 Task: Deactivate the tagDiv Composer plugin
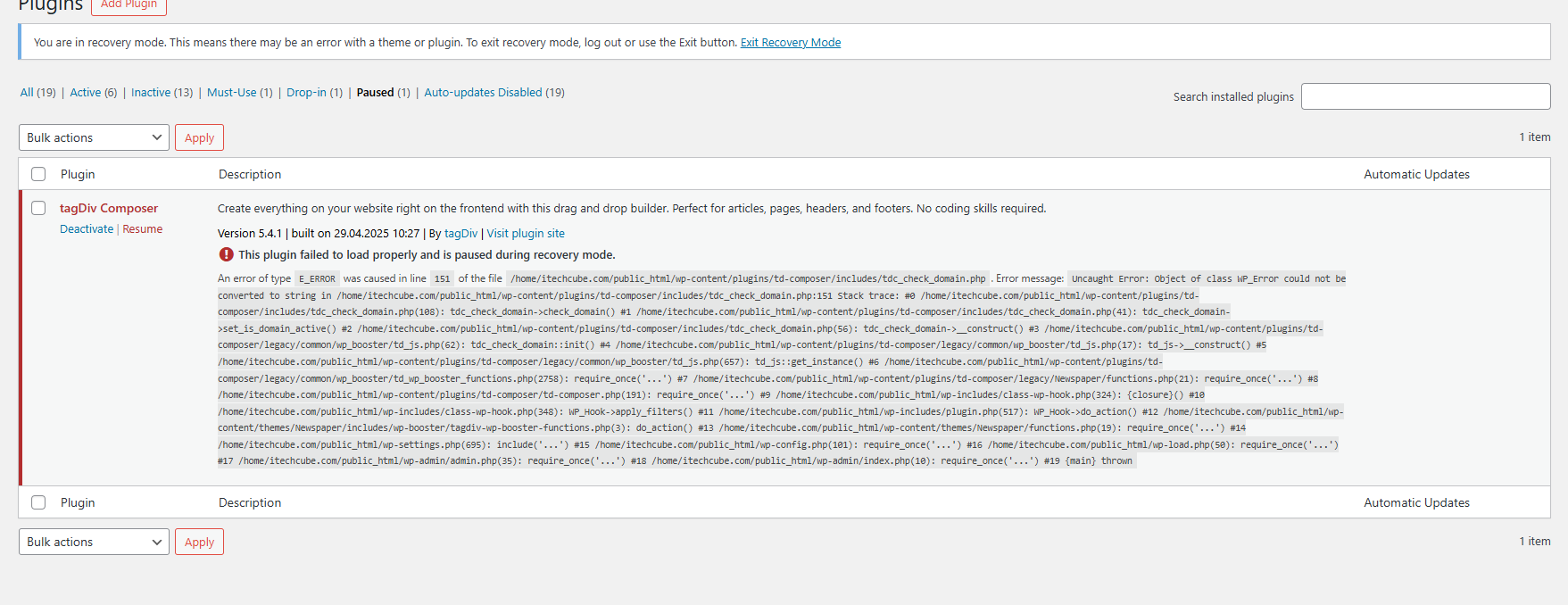(x=87, y=229)
